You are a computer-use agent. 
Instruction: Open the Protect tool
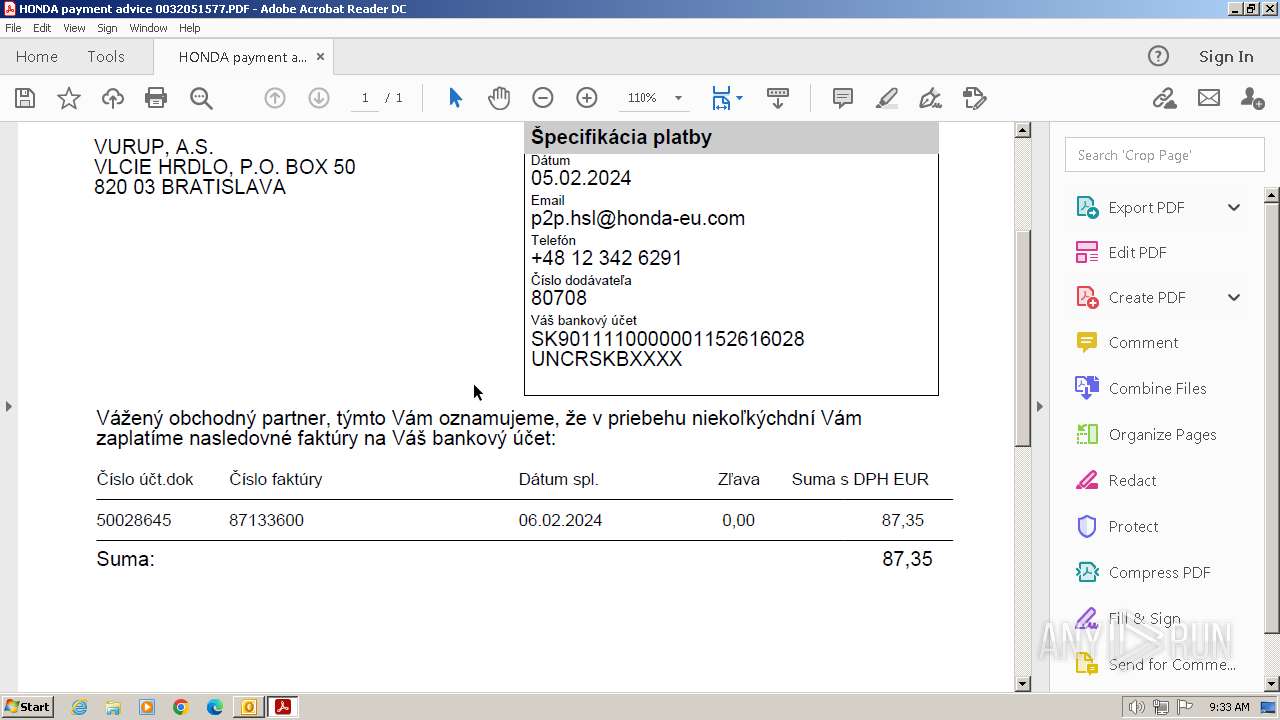pyautogui.click(x=1133, y=526)
